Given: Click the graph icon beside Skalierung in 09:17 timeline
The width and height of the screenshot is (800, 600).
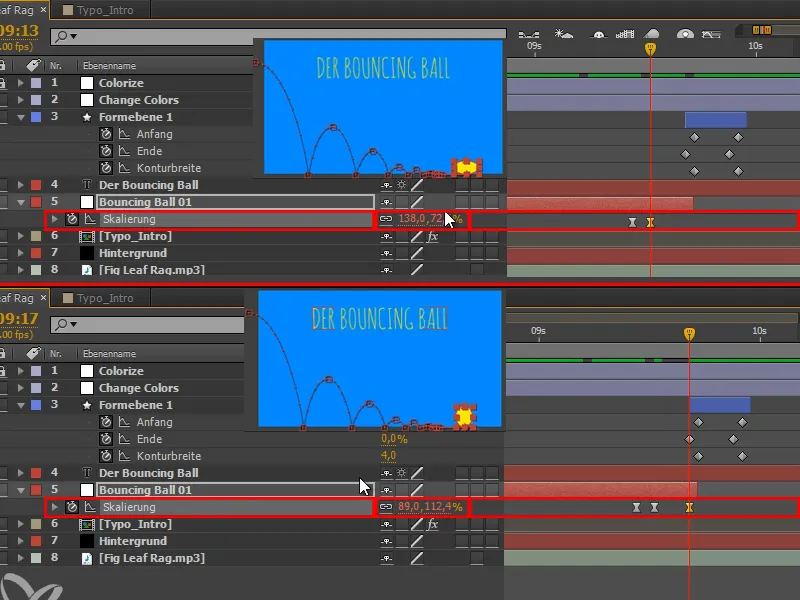Looking at the screenshot, I should (90, 507).
